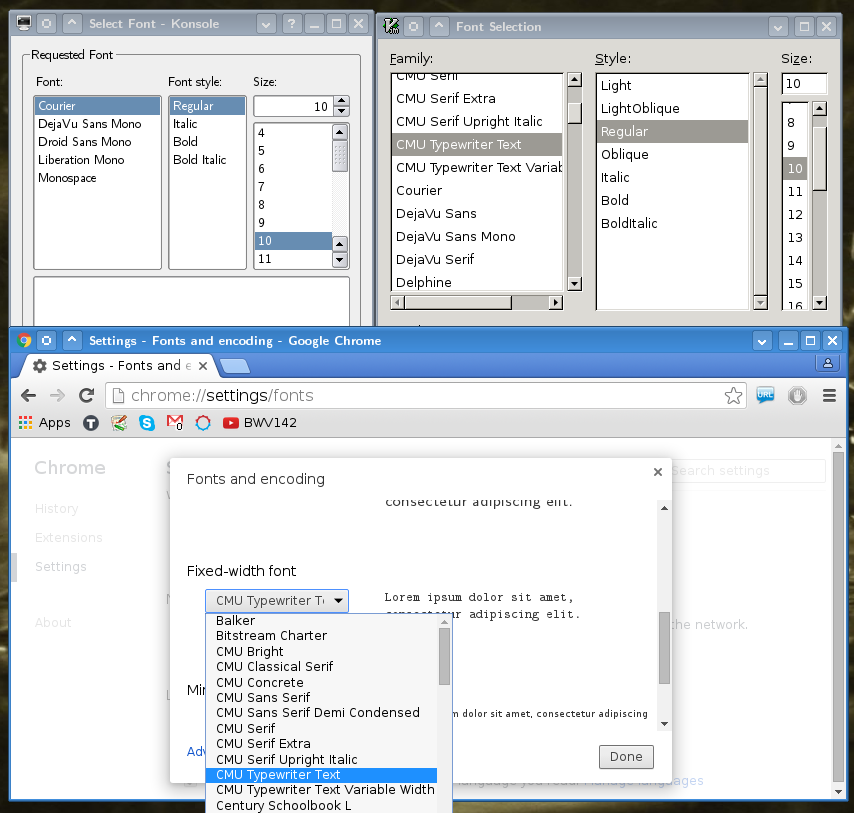Screen dimensions: 854x813
Task: Click the Chrome back arrow
Action: (x=28, y=395)
